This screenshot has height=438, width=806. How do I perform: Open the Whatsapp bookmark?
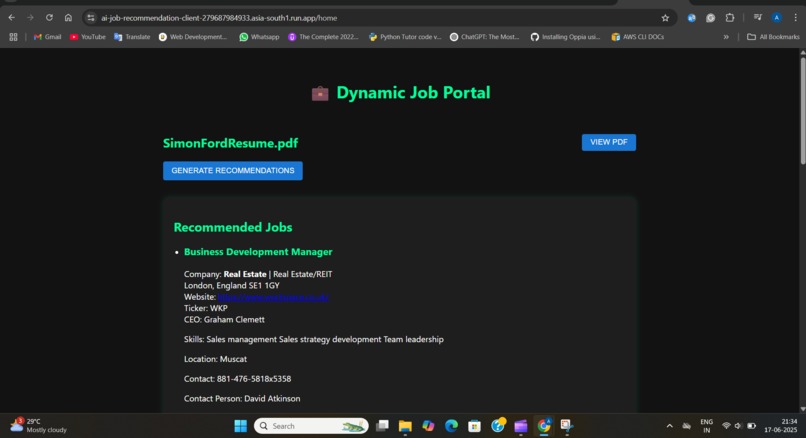[x=260, y=37]
